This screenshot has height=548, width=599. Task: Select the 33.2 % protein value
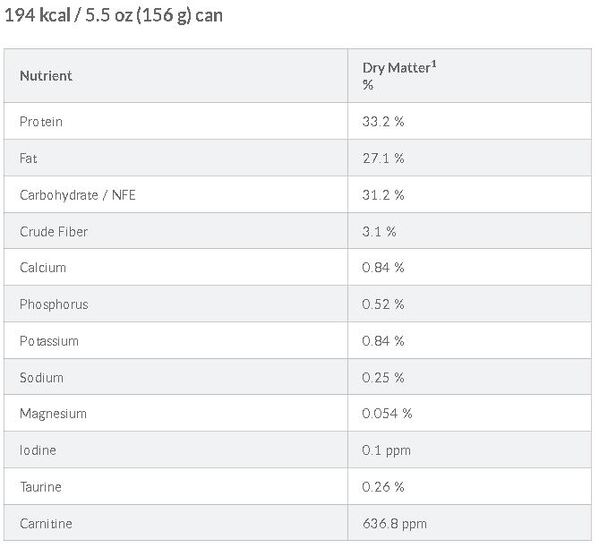click(383, 122)
